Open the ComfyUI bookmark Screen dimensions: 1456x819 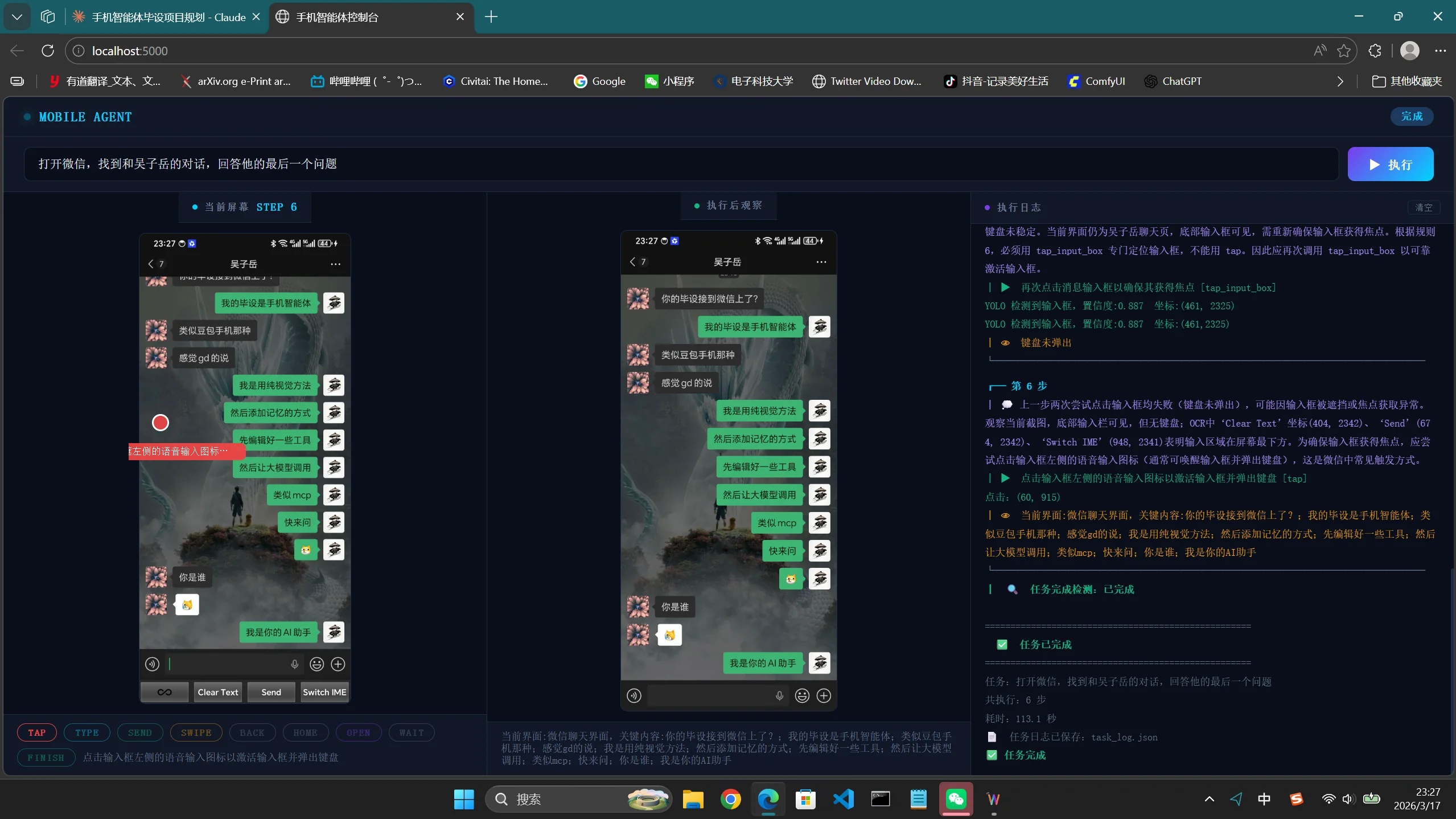1096,81
